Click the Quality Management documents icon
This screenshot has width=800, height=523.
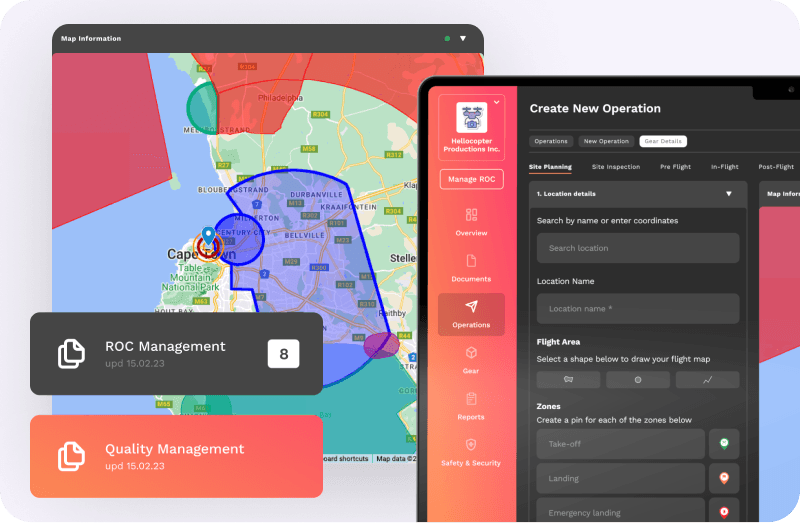[x=71, y=456]
